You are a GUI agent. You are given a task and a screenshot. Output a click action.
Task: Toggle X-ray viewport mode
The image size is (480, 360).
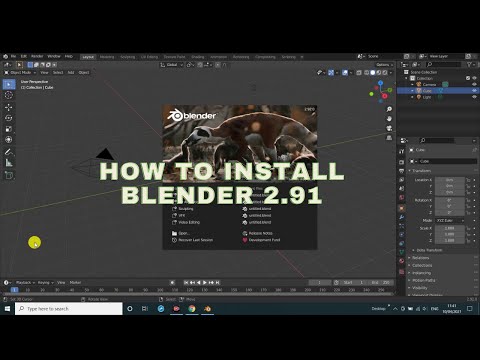pos(359,72)
